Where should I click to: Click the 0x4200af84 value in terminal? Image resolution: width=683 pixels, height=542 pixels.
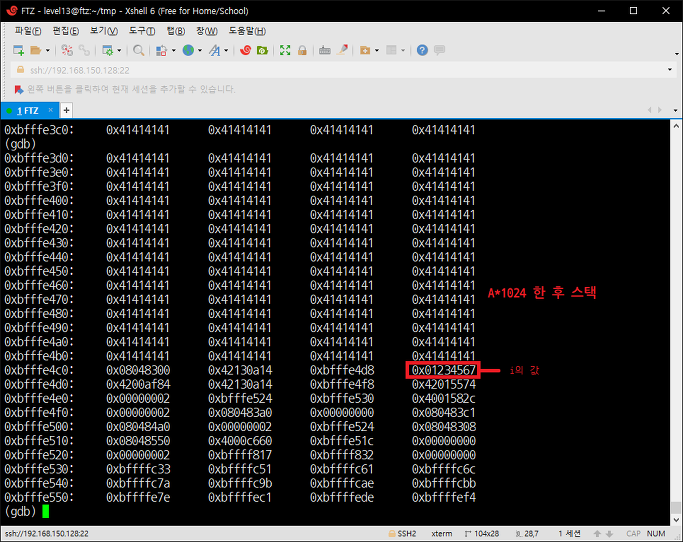click(138, 384)
